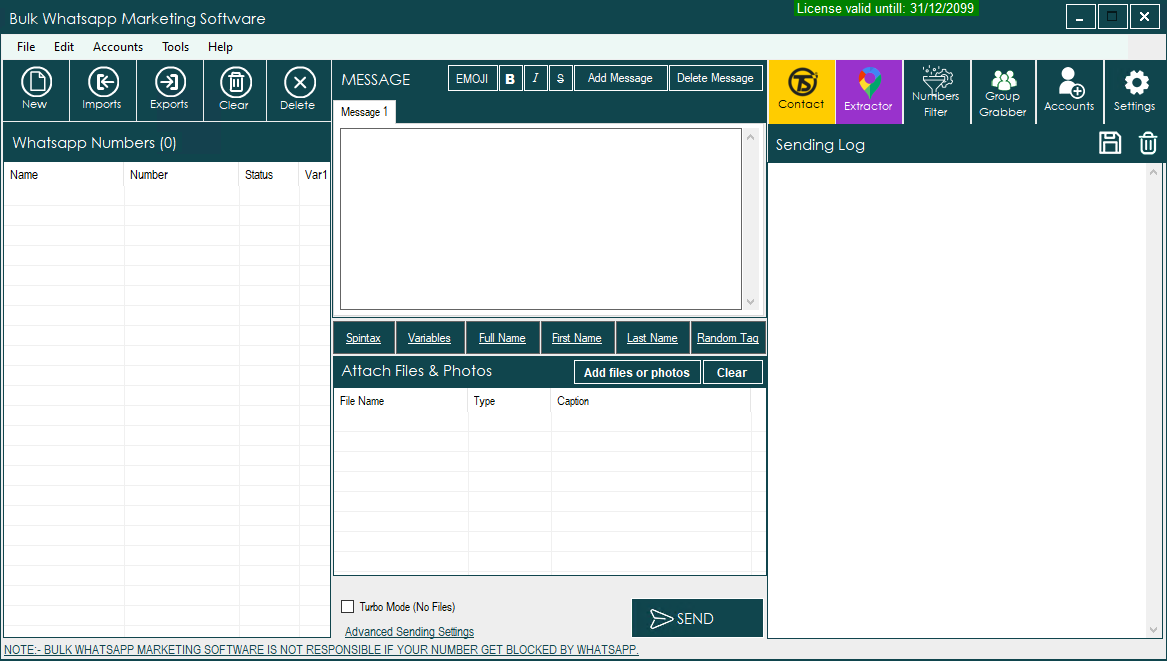This screenshot has height=661, width=1167.
Task: Click the File Name column header
Action: [401, 401]
